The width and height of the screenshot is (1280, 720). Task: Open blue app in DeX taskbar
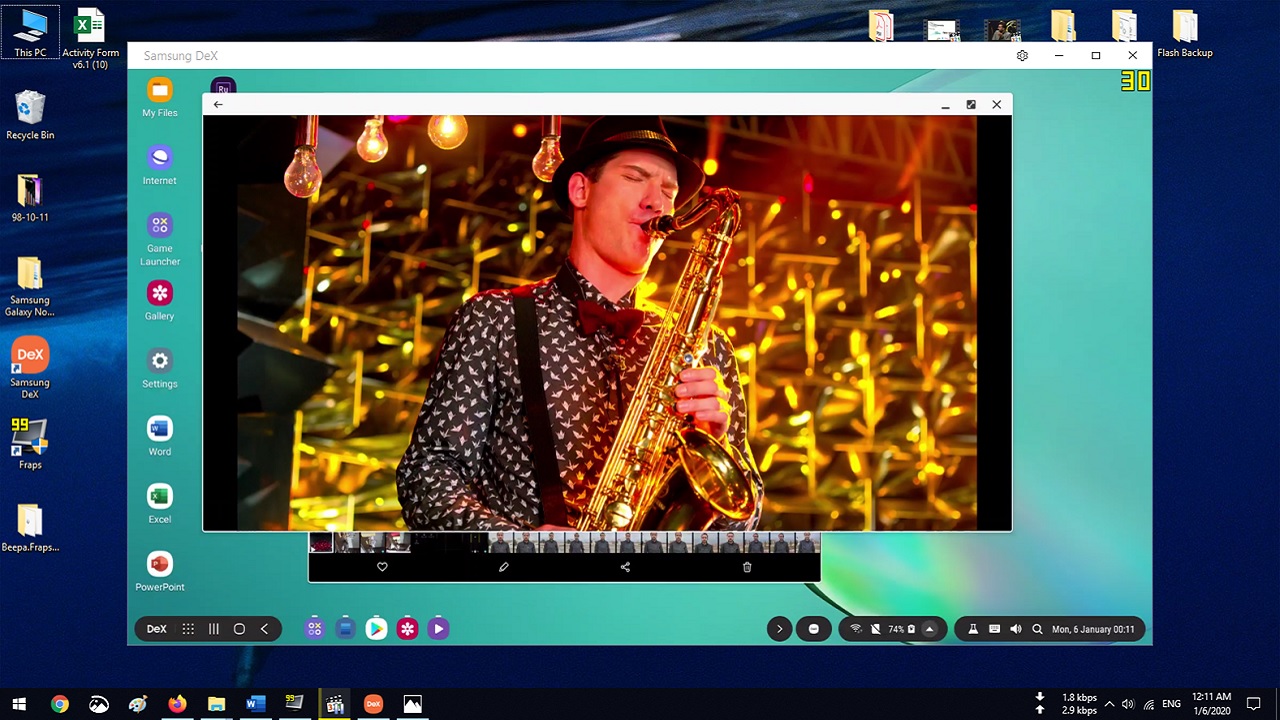pyautogui.click(x=345, y=629)
